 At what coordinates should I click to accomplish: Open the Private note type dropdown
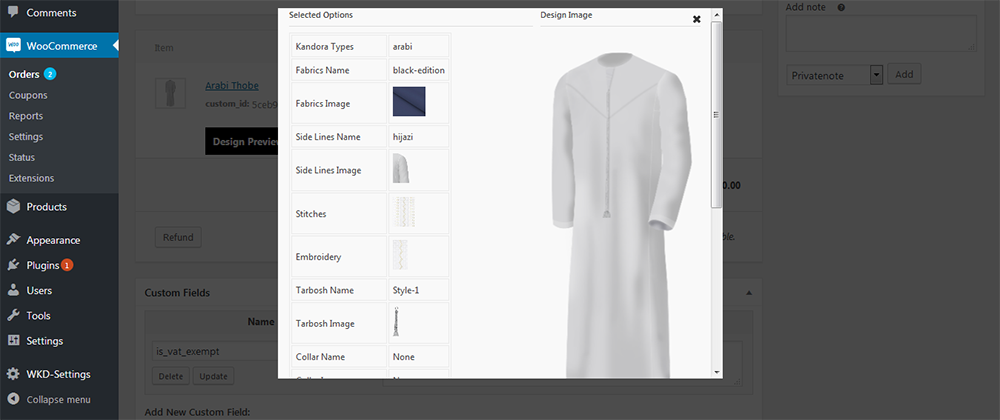[834, 75]
